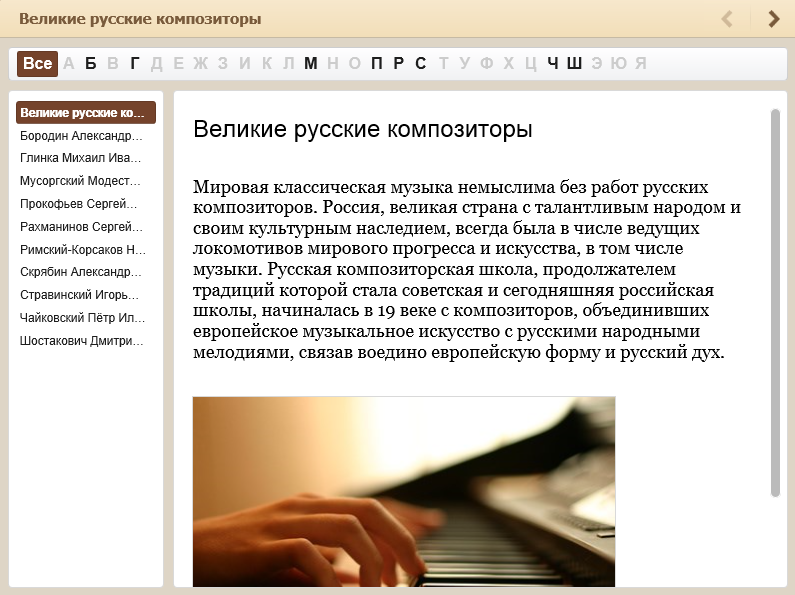This screenshot has height=595, width=795.
Task: Click the disabled letter Ф filter
Action: 487,64
